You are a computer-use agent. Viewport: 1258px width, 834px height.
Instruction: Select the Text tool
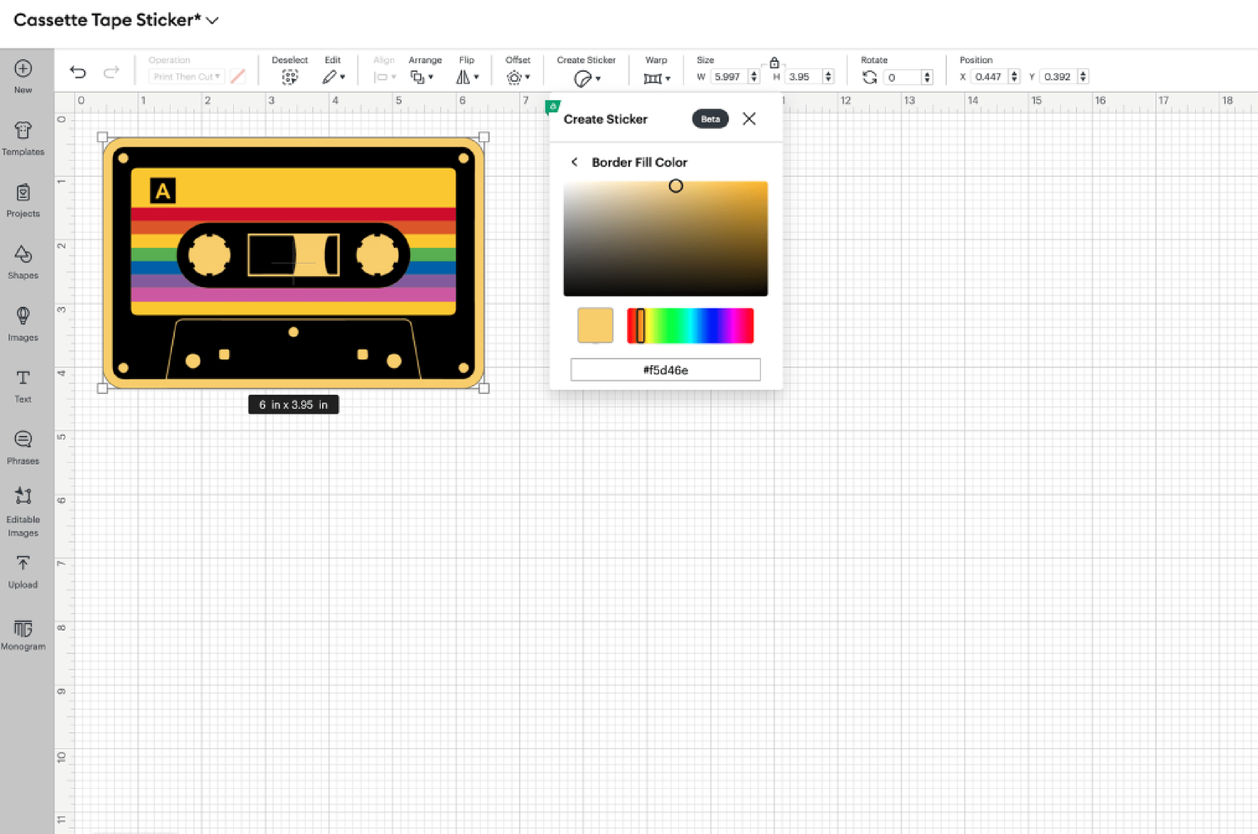point(23,379)
